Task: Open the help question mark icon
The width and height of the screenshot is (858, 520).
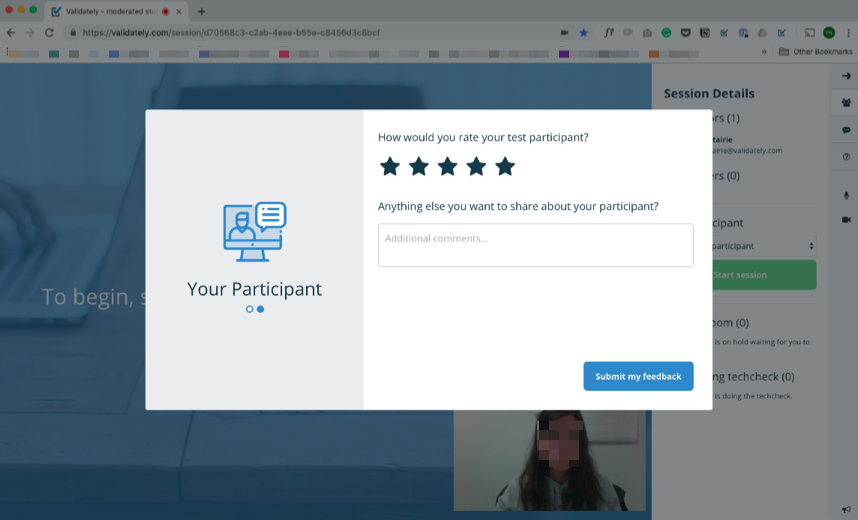Action: coord(846,157)
